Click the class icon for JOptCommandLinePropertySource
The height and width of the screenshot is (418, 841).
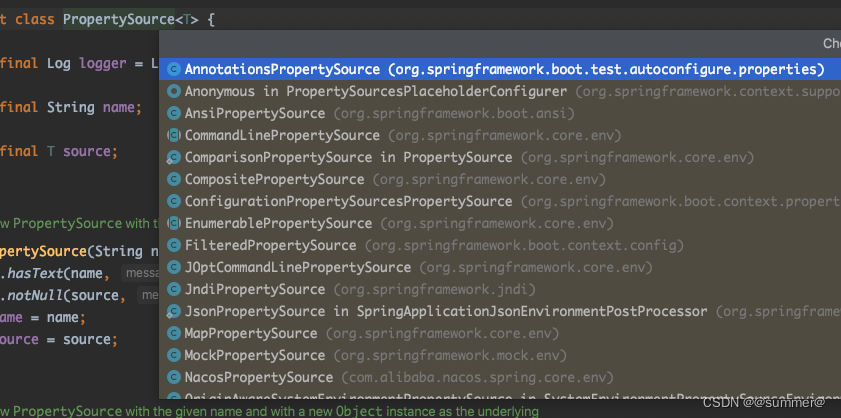tap(173, 267)
